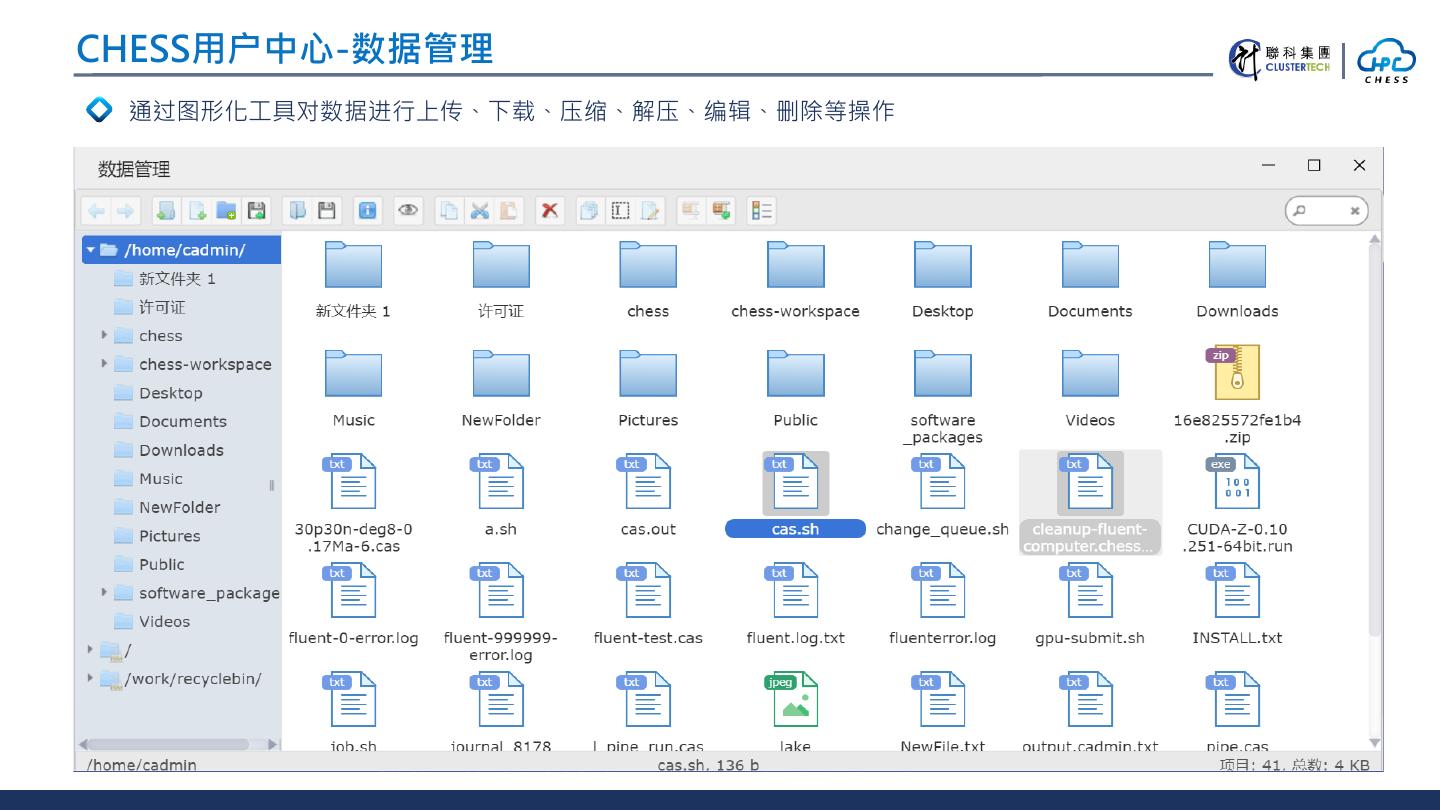
Task: Click the eye preview icon in toolbar
Action: [x=408, y=211]
